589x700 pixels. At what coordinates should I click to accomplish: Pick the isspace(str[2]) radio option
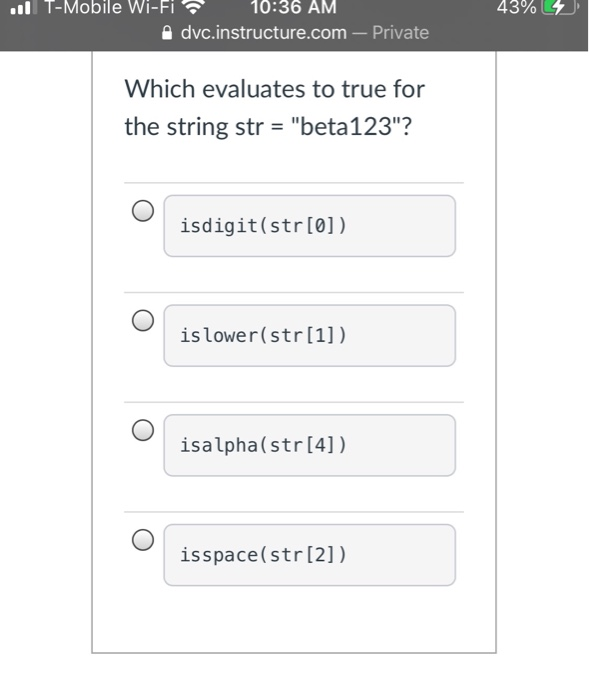coord(143,540)
